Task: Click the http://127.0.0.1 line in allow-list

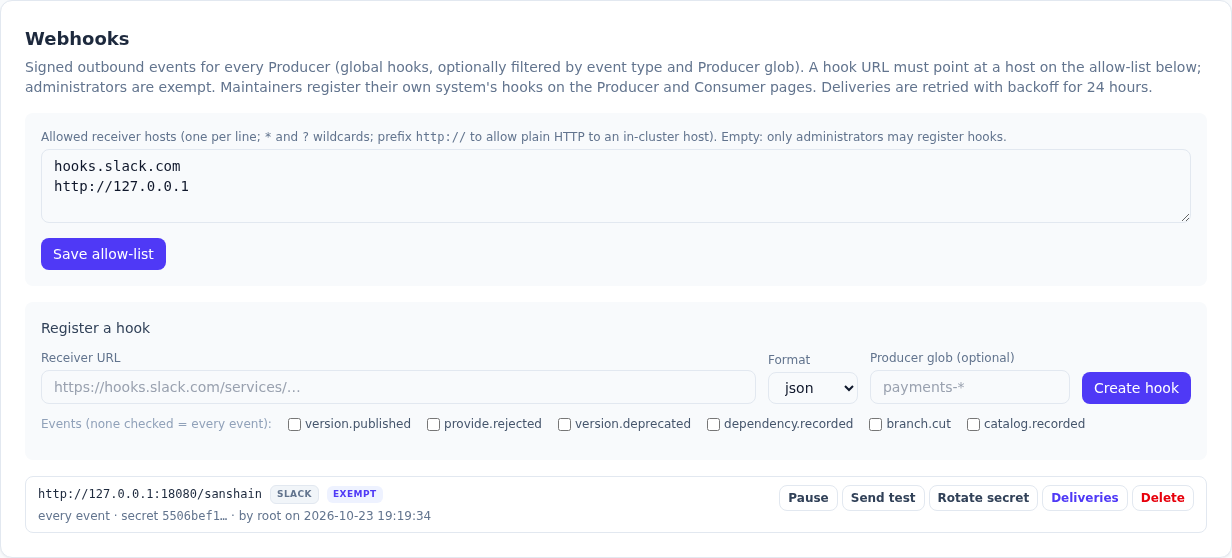Action: [121, 186]
